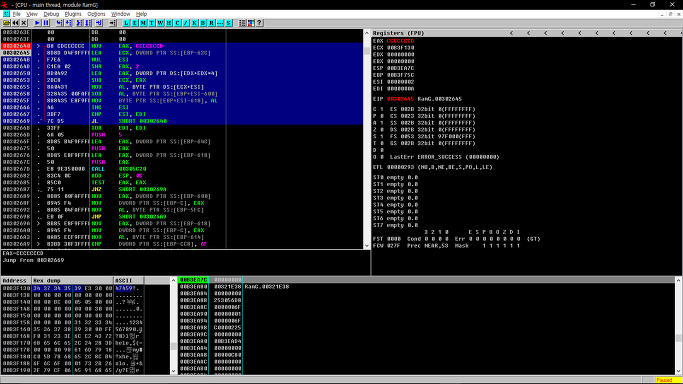The height and width of the screenshot is (384, 683).
Task: Click Execute till return toolbar icon
Action: (99, 23)
